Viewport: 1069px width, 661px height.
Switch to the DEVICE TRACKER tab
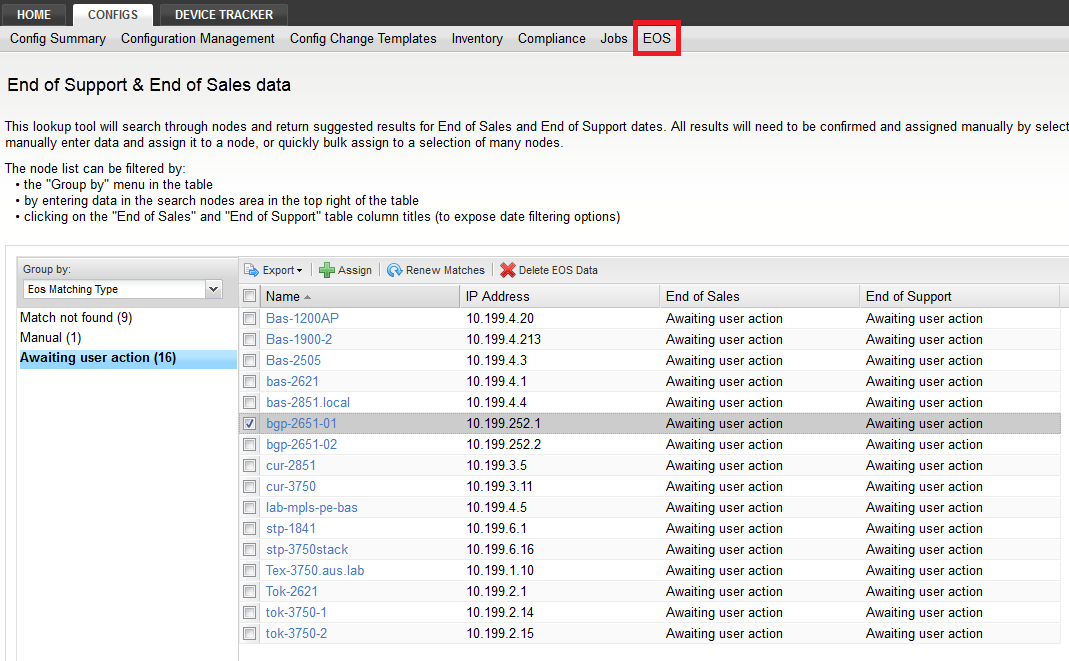[x=224, y=14]
